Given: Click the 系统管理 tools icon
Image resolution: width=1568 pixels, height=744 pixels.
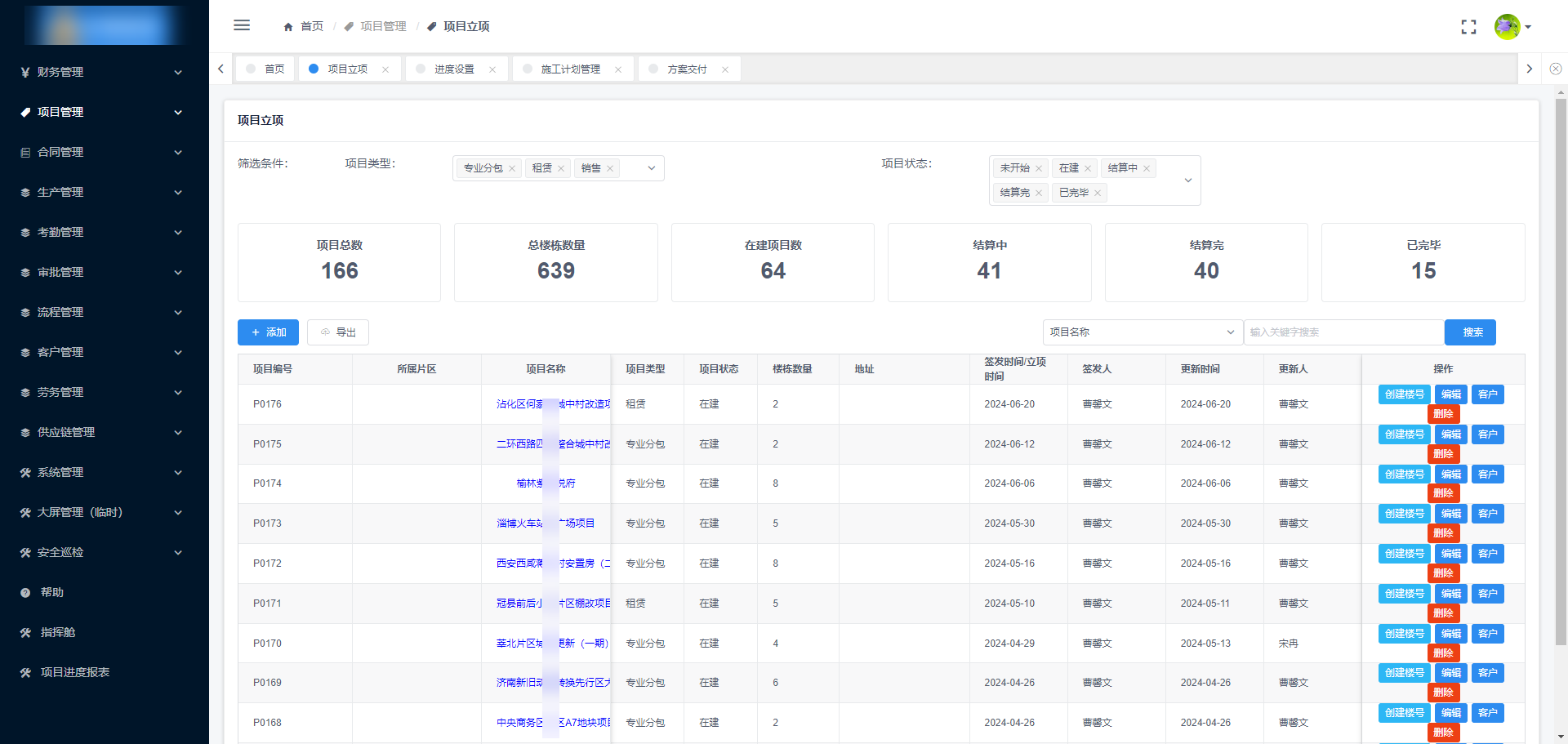Looking at the screenshot, I should point(25,473).
